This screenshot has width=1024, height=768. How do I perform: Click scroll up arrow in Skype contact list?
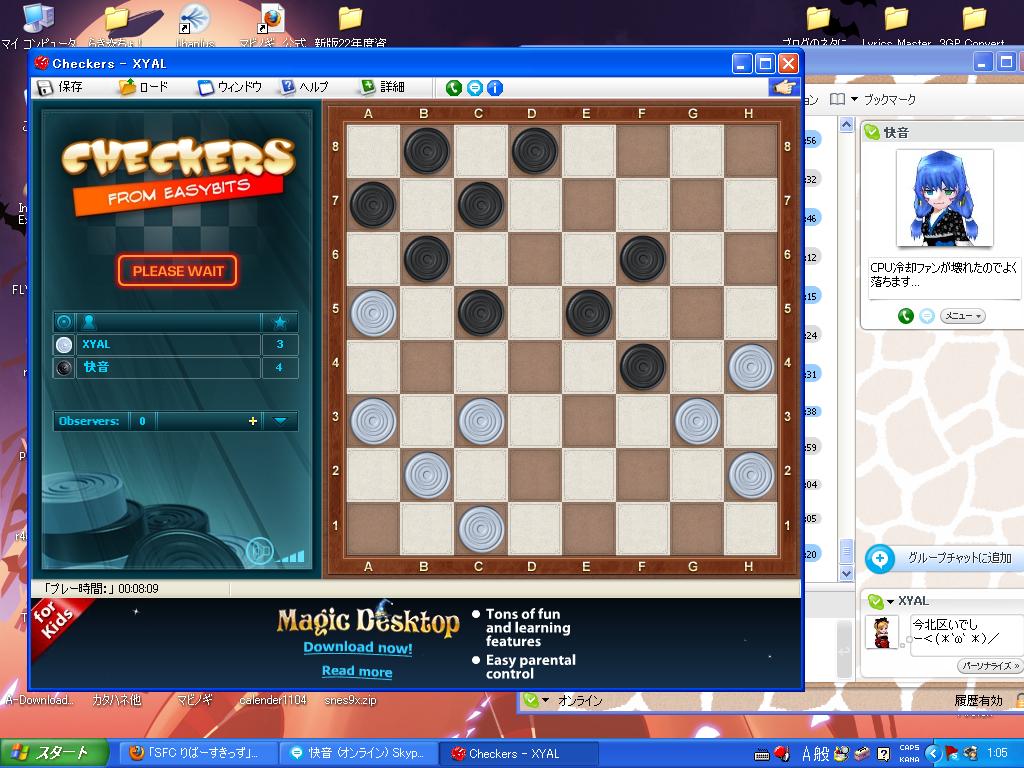846,125
